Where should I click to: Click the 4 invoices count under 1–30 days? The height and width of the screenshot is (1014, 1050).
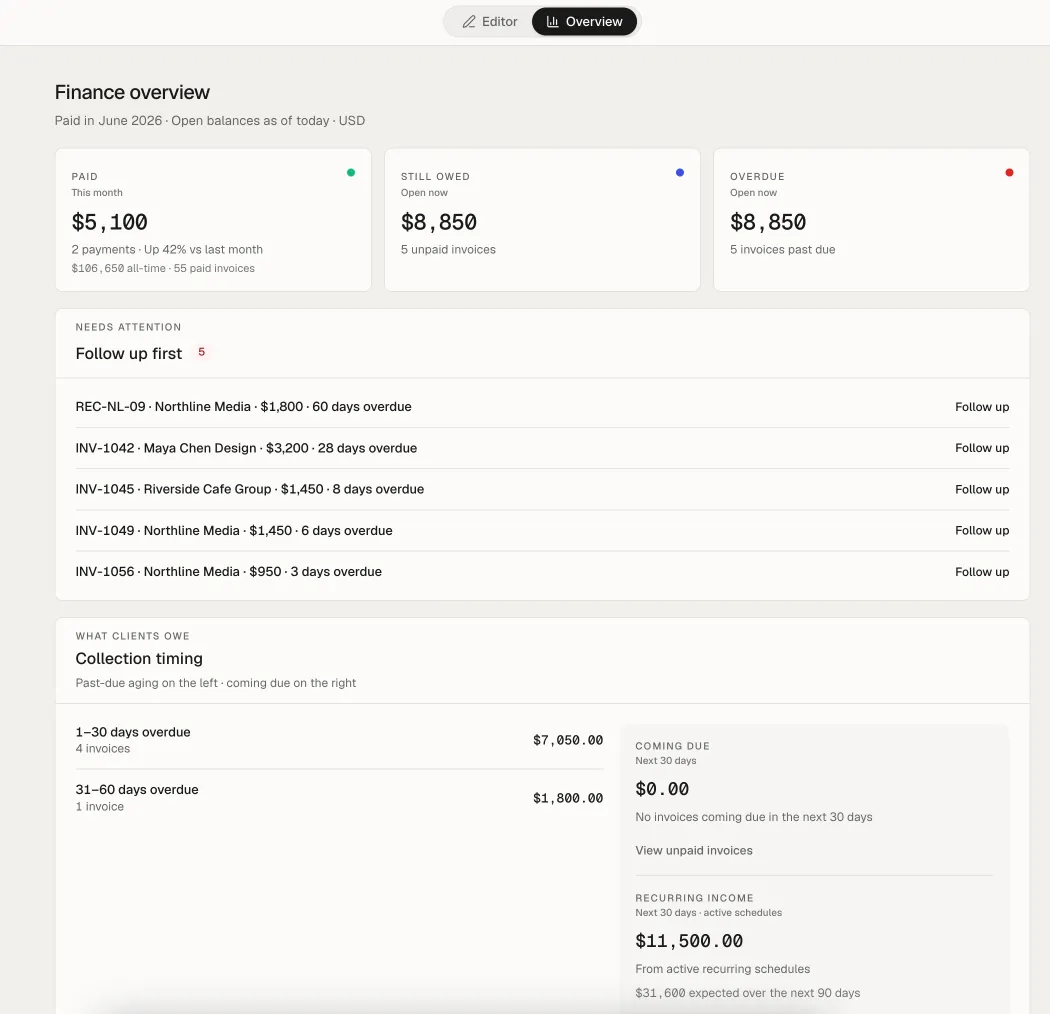click(x=102, y=749)
